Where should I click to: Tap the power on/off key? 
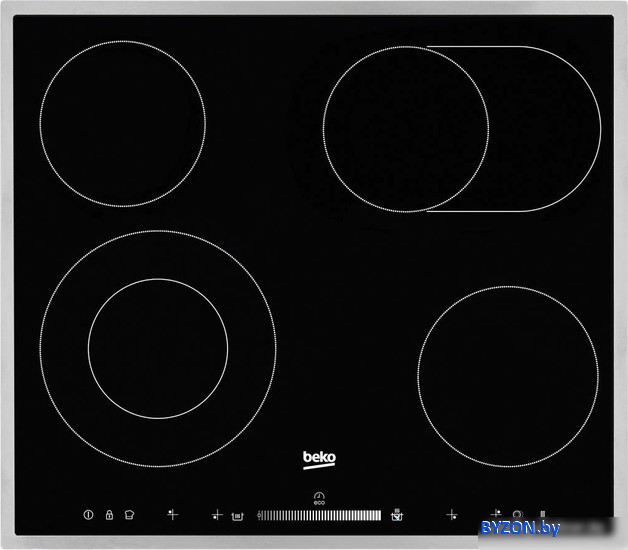pyautogui.click(x=89, y=514)
